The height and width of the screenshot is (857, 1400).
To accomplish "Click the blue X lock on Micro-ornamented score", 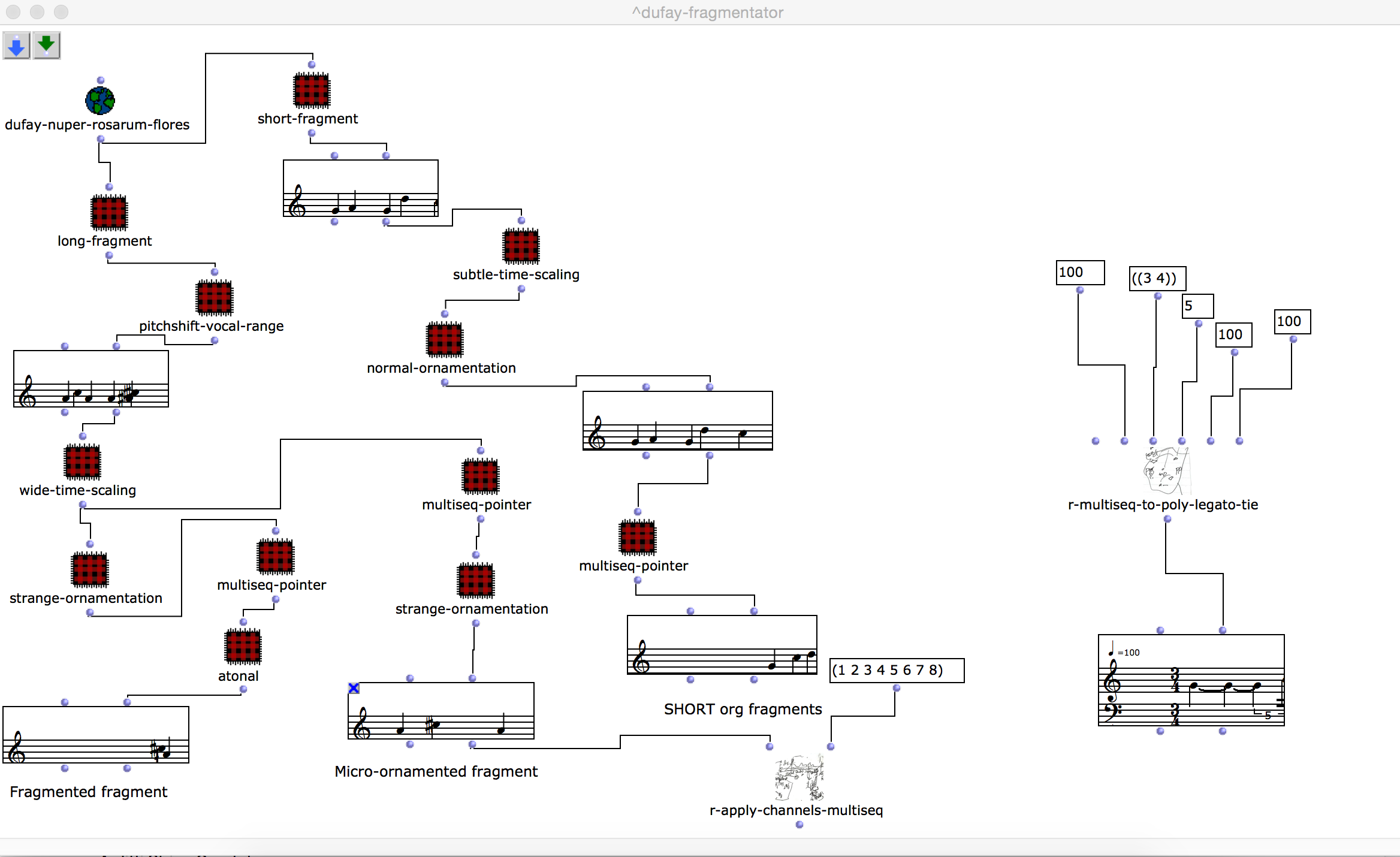I will point(354,688).
